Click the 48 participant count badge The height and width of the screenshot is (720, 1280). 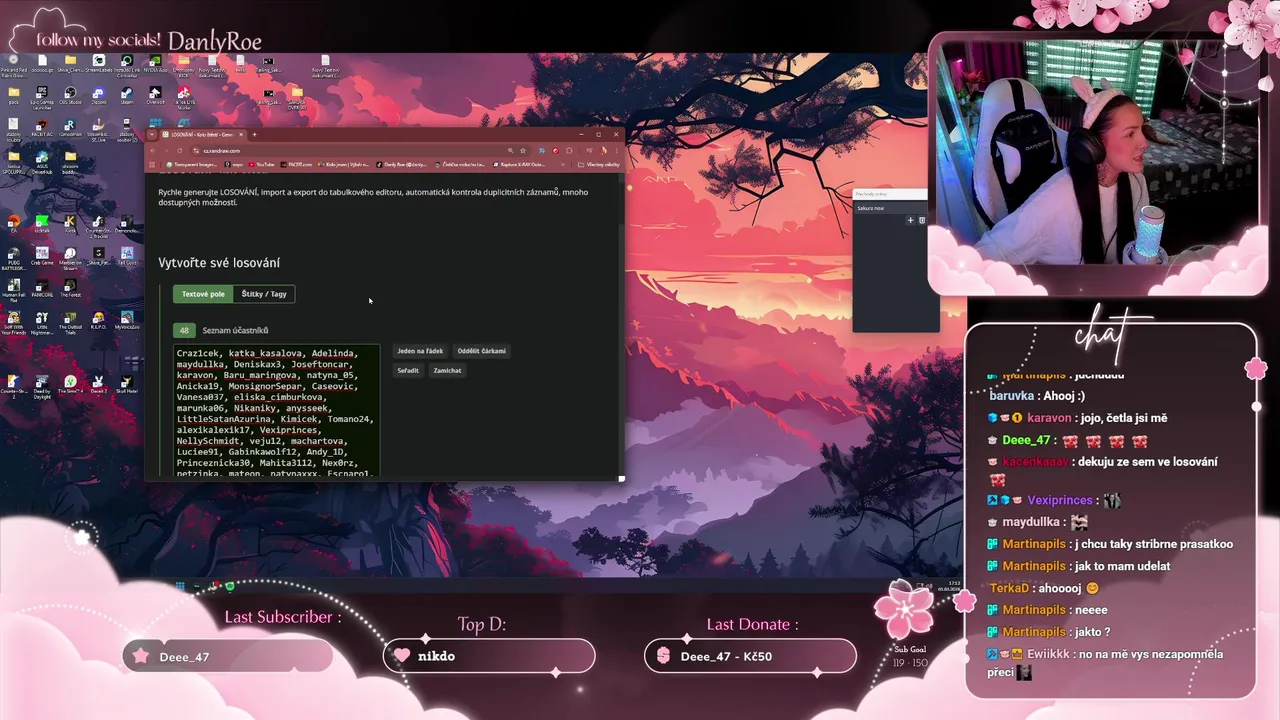[x=184, y=330]
